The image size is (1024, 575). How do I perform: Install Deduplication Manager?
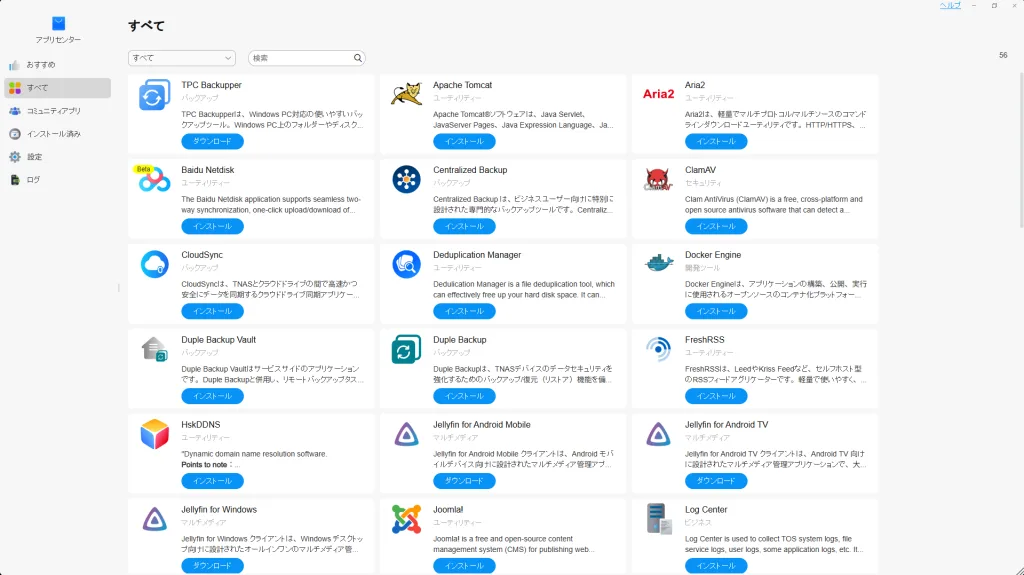pos(464,311)
